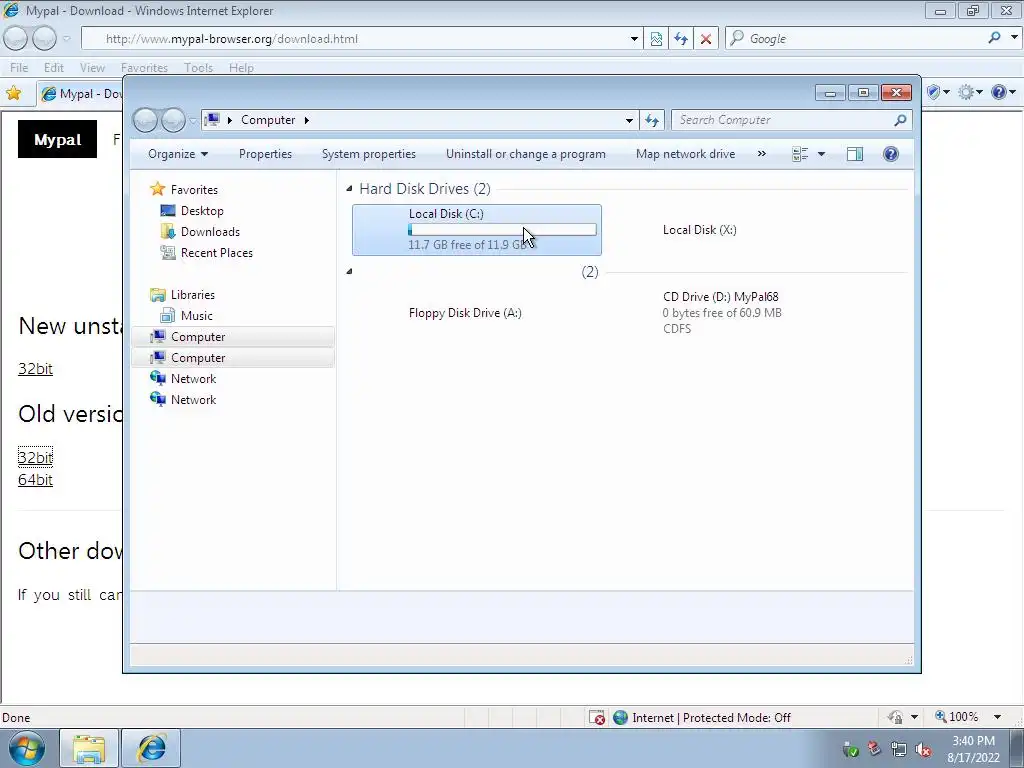Open the IE Safety shield menu
The image size is (1024, 768).
coord(938,93)
